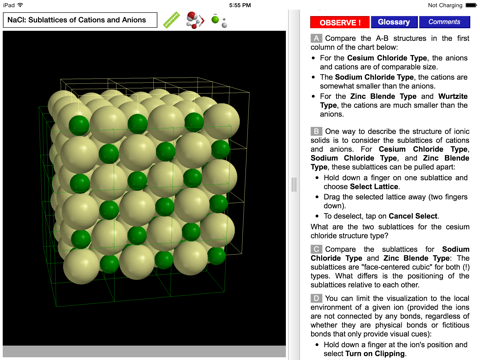Viewport: 480px width, 360px height.
Task: Tap the 'Select Lattice' bold text
Action: coord(374,187)
